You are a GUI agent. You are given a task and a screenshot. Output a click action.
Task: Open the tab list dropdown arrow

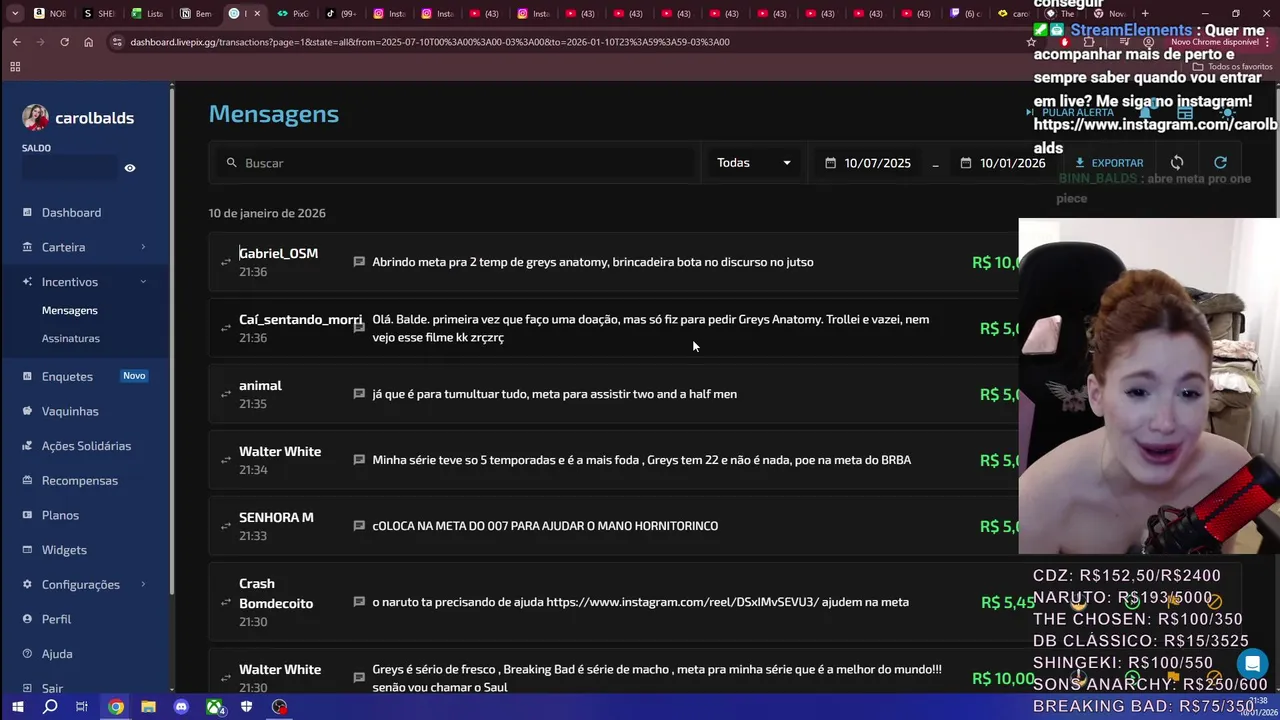pos(15,13)
